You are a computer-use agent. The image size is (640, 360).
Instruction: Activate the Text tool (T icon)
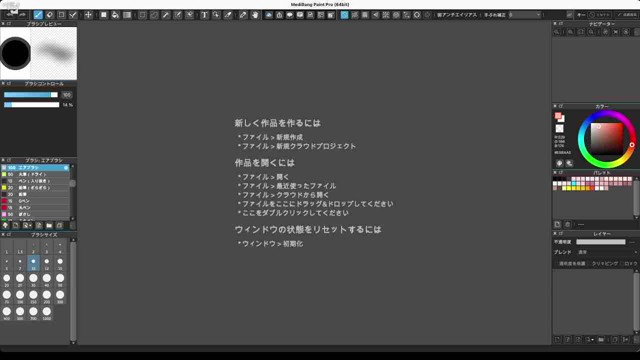tap(204, 15)
